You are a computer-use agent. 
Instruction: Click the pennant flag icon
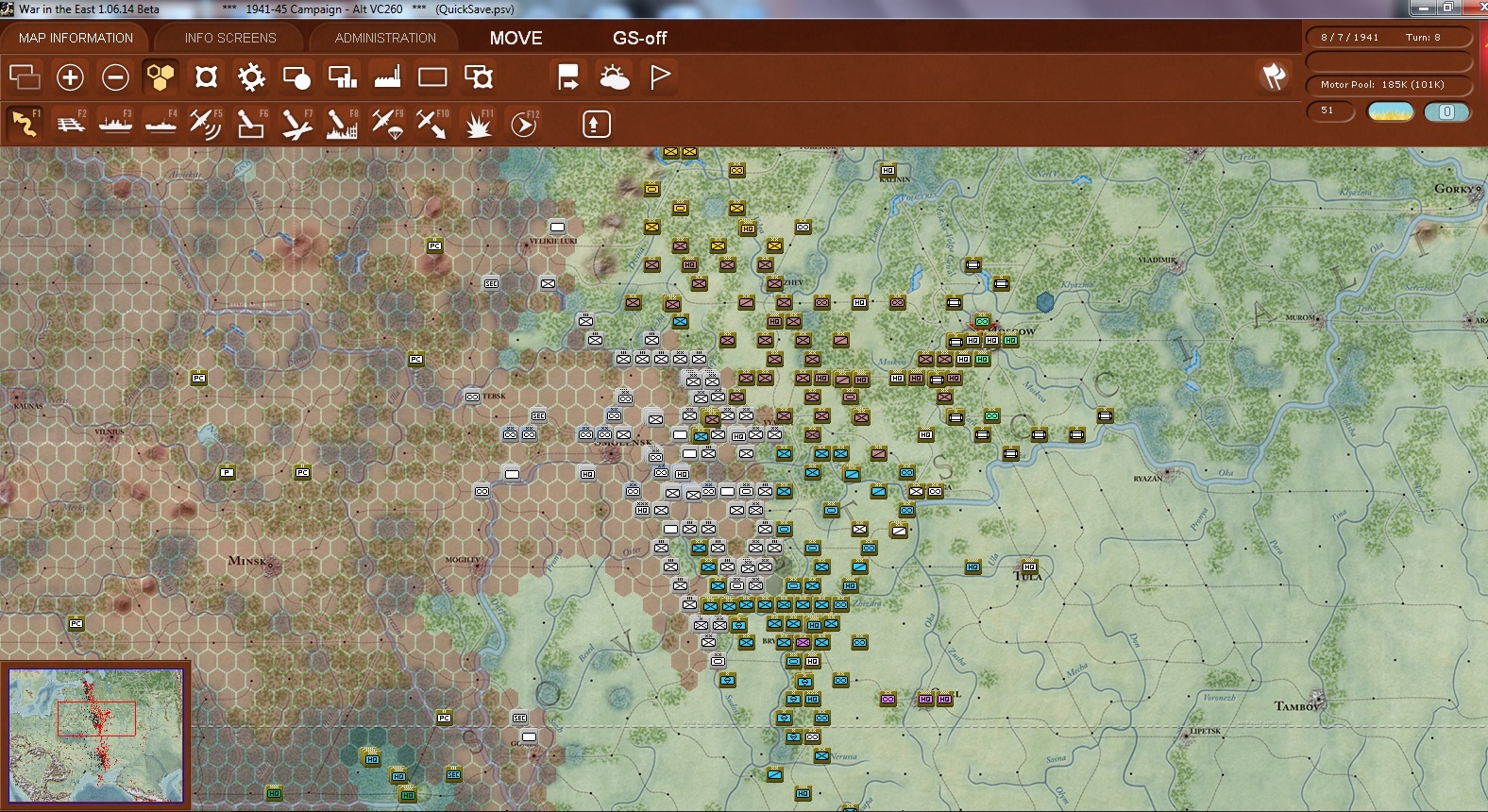point(659,77)
